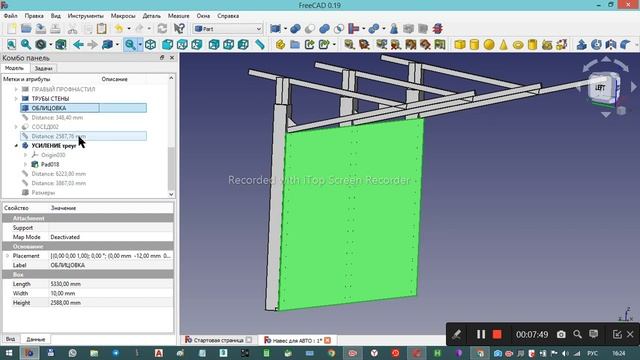Screen dimensions: 640x360
Task: Click the Fit All view icon
Action: click(x=11, y=44)
